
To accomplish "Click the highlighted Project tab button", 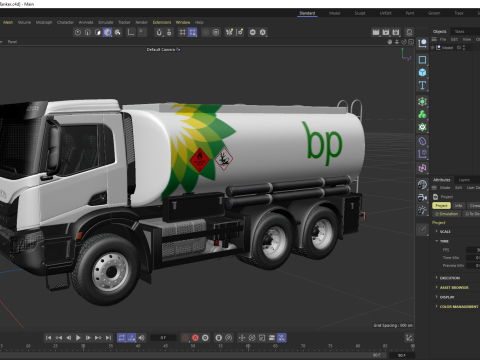I will point(441,206).
